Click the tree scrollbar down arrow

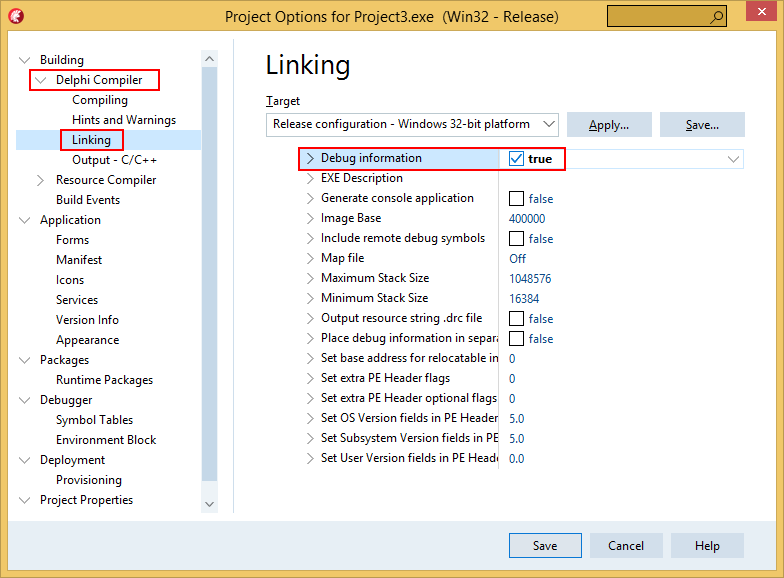pos(210,504)
